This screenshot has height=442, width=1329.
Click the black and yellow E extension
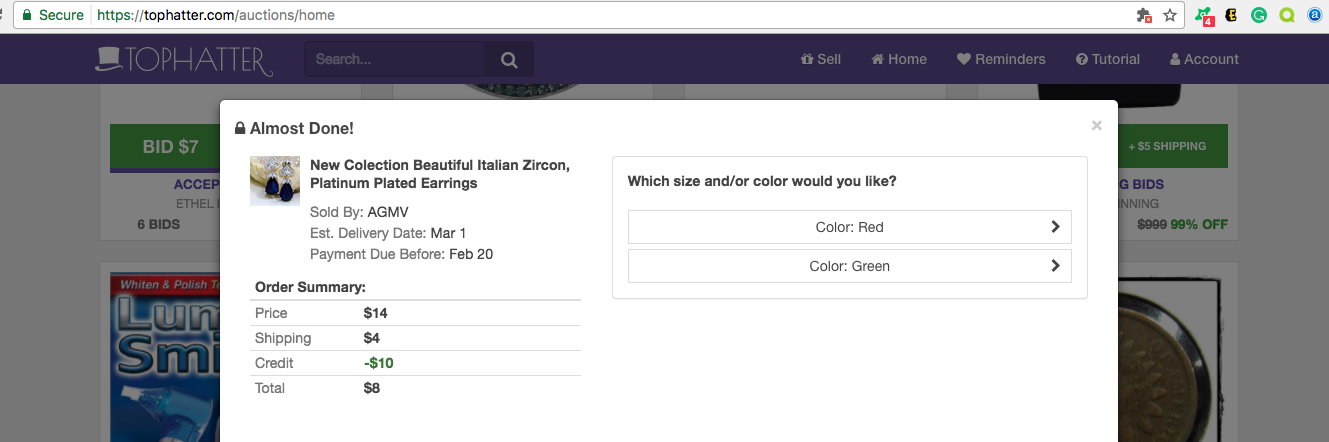1232,16
